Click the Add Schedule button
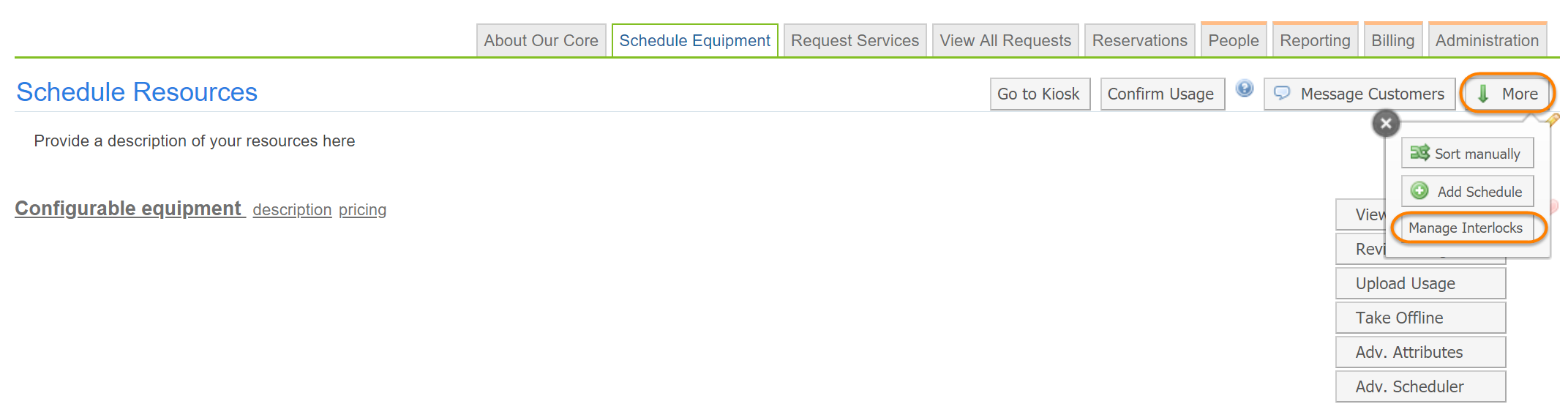 coord(1467,192)
